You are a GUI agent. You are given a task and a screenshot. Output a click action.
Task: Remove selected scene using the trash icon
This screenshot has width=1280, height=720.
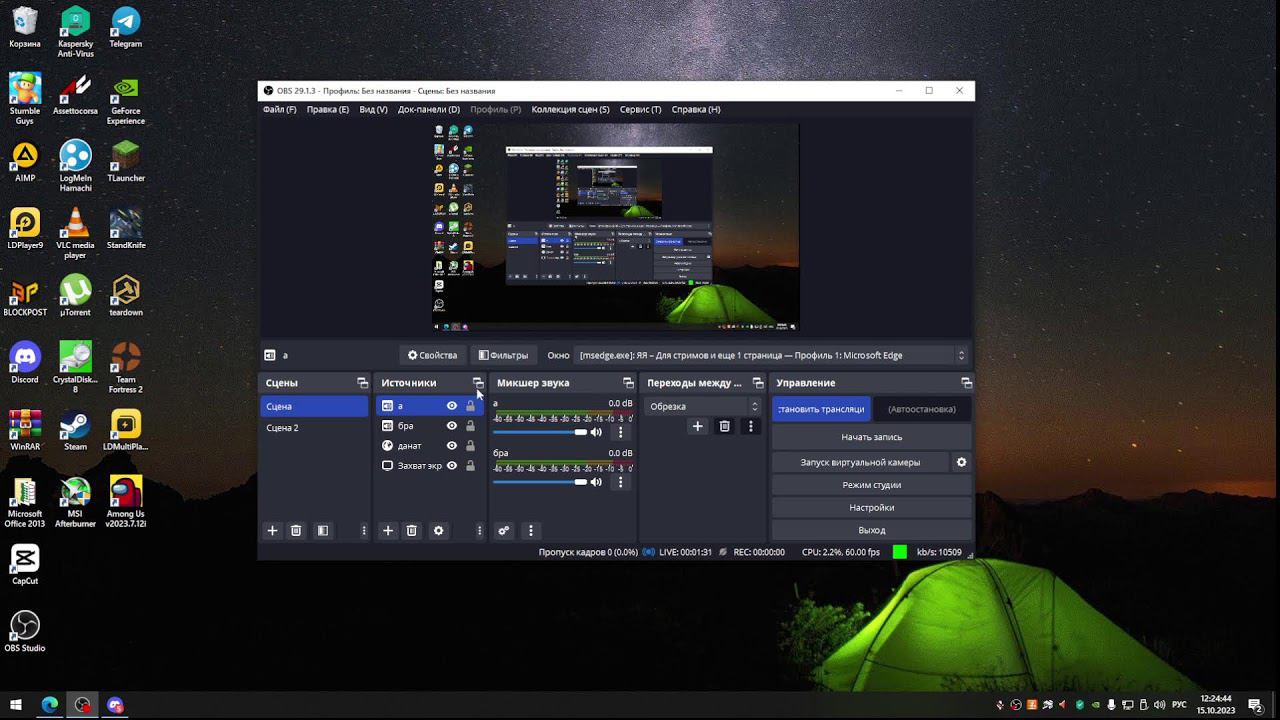(x=296, y=531)
